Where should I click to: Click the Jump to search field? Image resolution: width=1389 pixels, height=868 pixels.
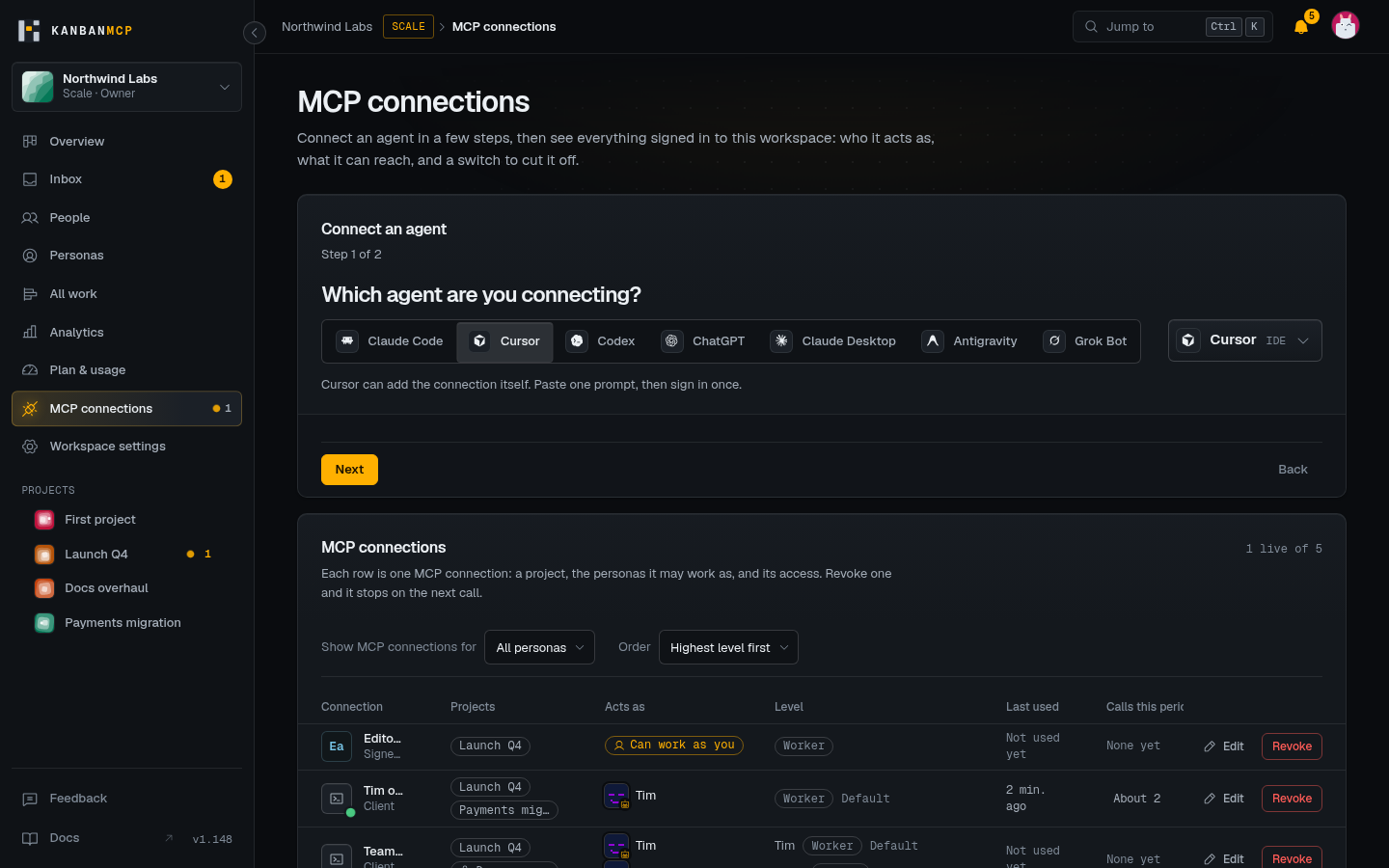(1172, 27)
